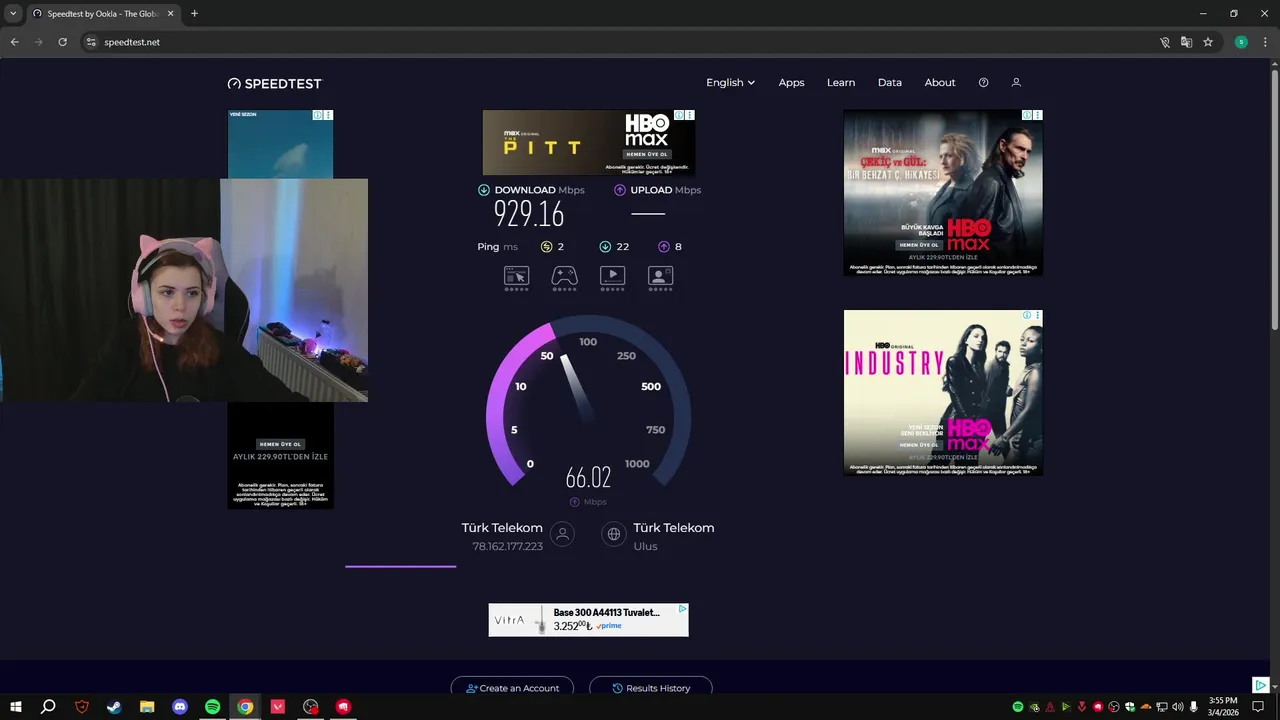
Task: Open the Chrome three-dot menu
Action: tap(1265, 42)
